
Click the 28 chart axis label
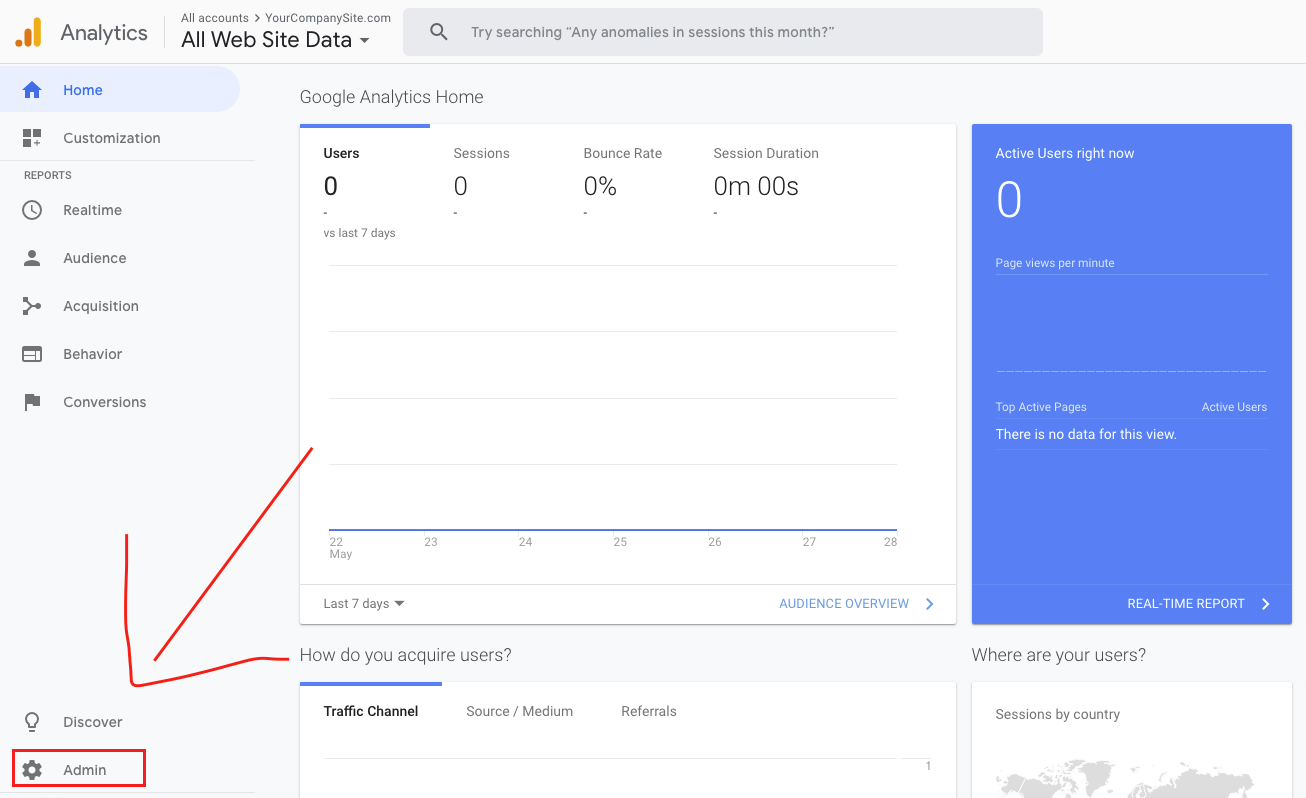tap(890, 542)
